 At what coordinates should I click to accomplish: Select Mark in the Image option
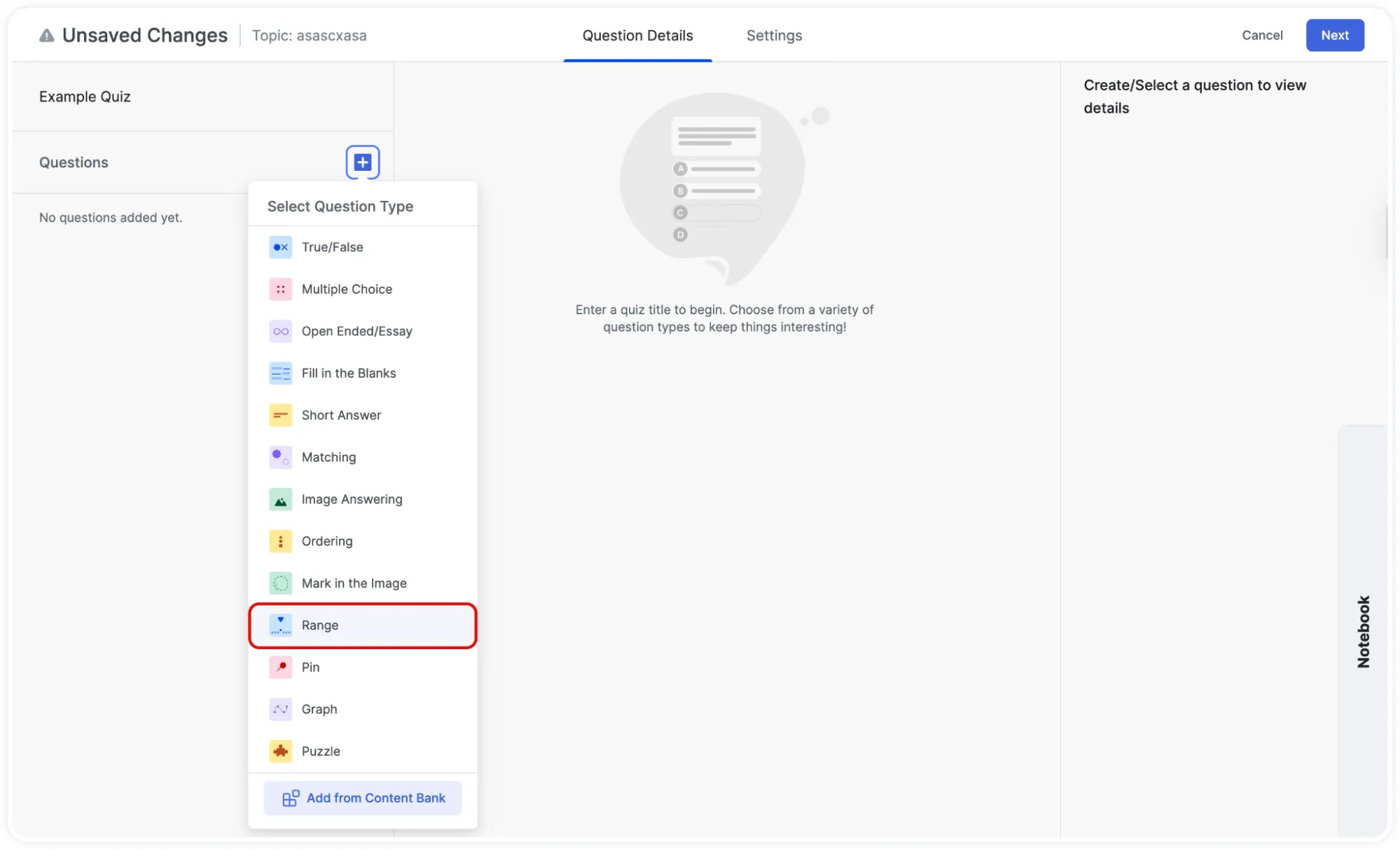pos(363,583)
